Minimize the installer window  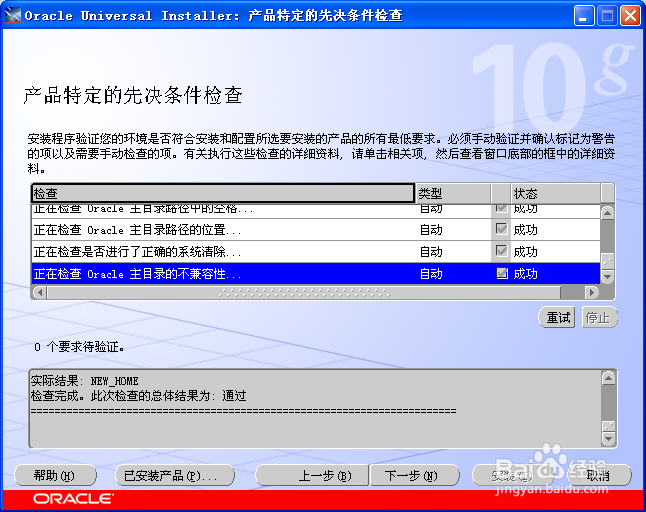584,16
